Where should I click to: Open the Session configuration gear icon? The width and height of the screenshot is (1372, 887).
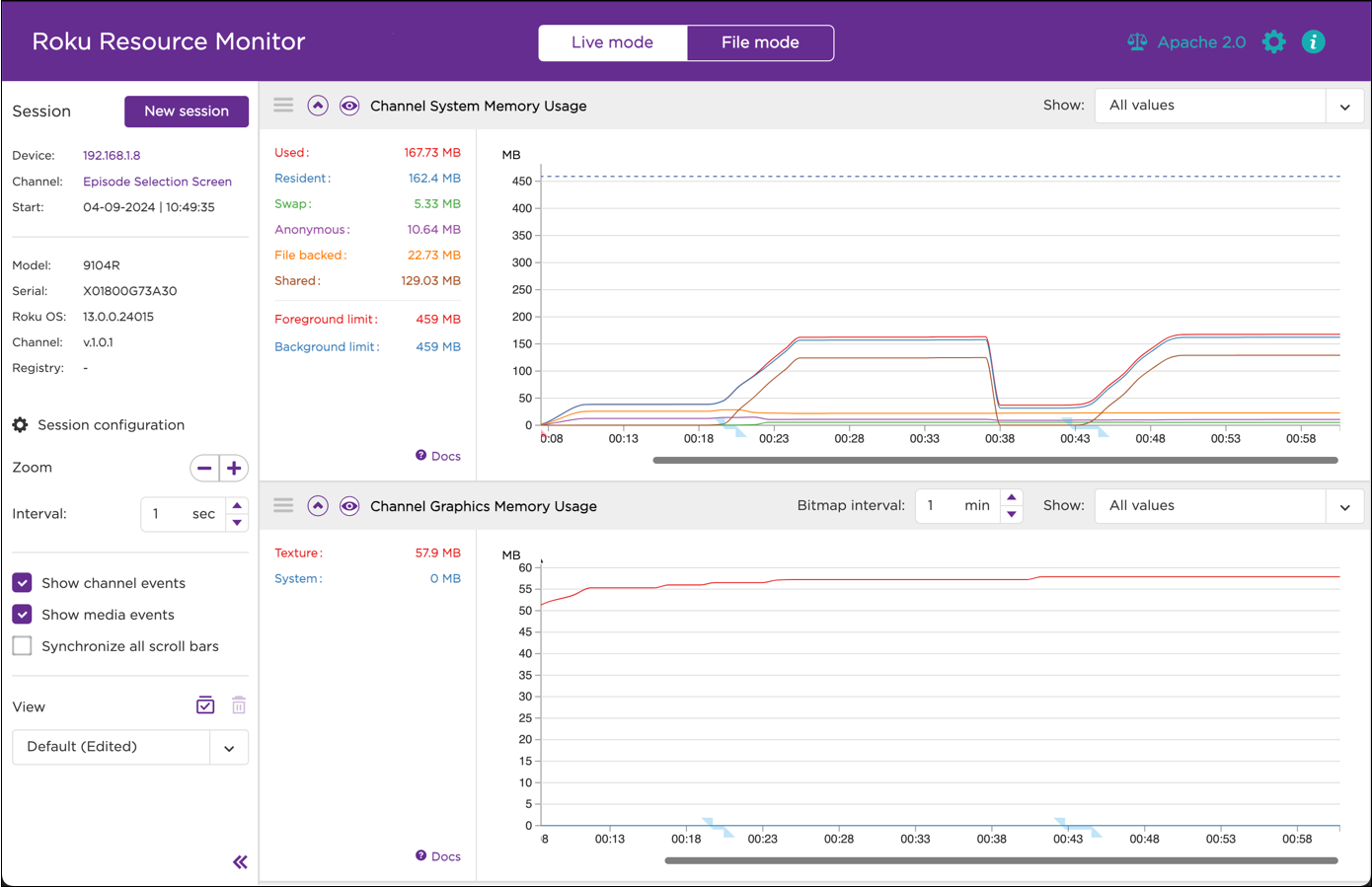[21, 424]
